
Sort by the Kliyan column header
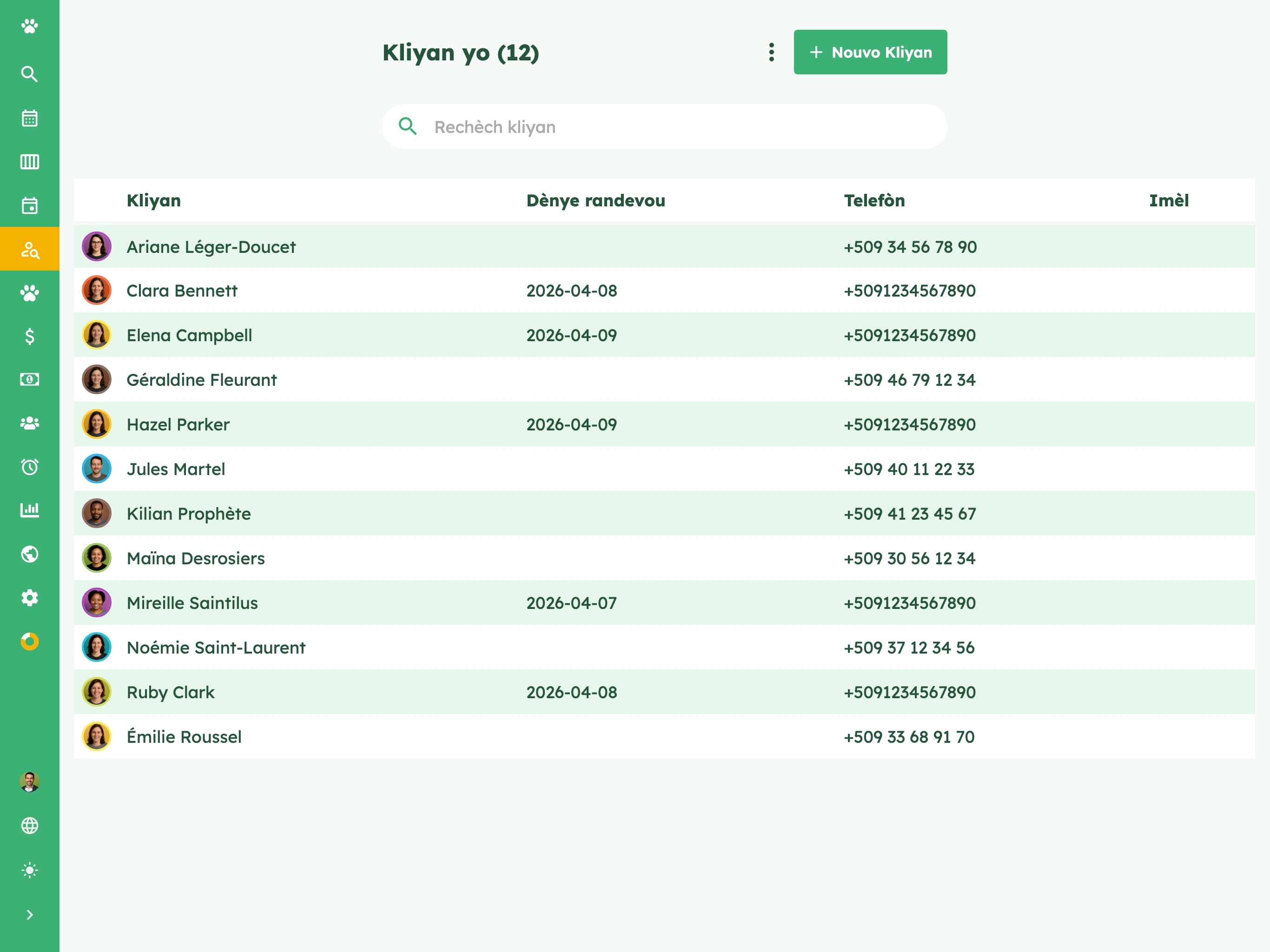coord(154,200)
